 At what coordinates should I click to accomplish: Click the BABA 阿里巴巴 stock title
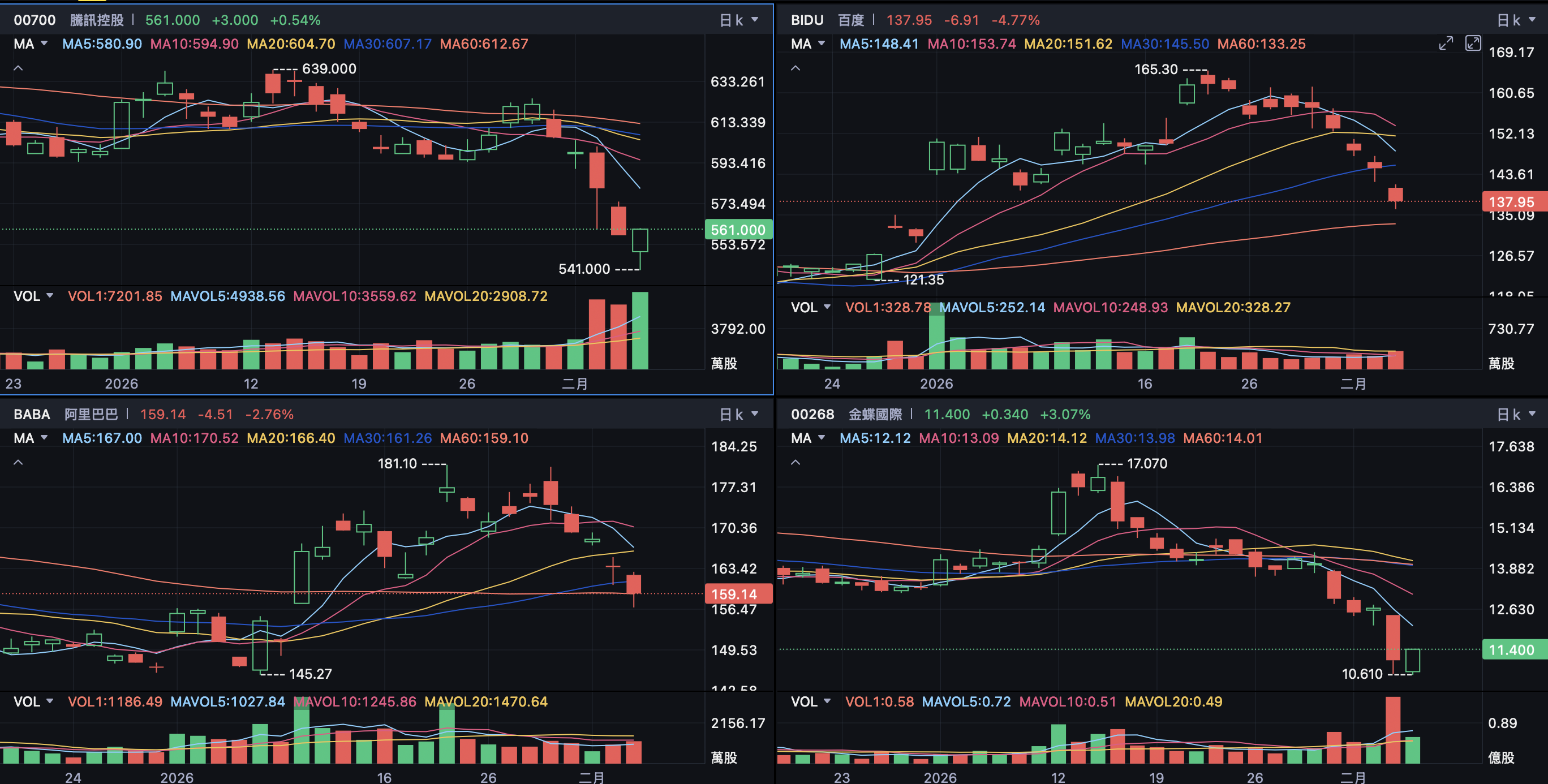coord(65,415)
